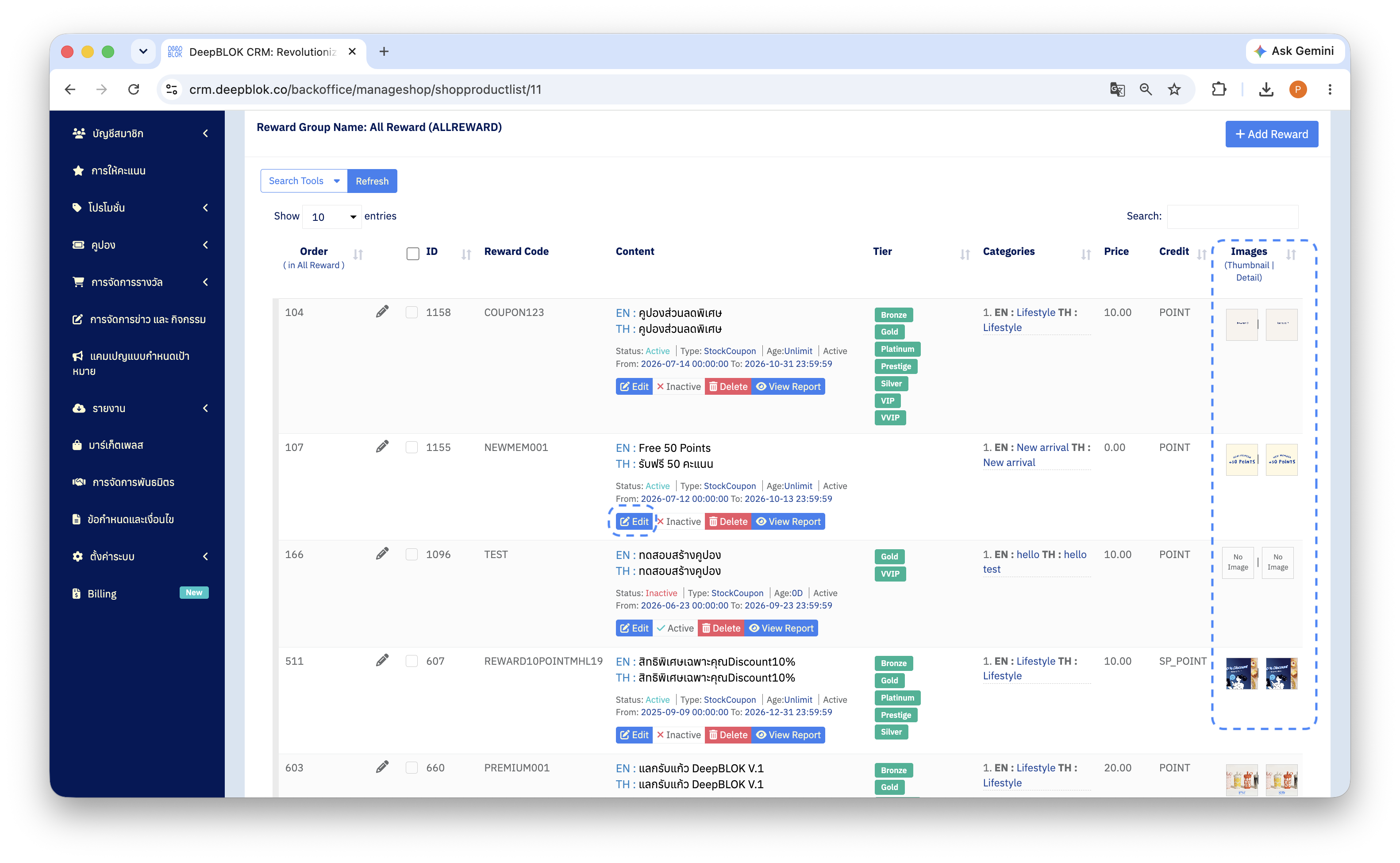This screenshot has height=863, width=1400.
Task: Click the translate page icon in address bar
Action: (x=1117, y=89)
